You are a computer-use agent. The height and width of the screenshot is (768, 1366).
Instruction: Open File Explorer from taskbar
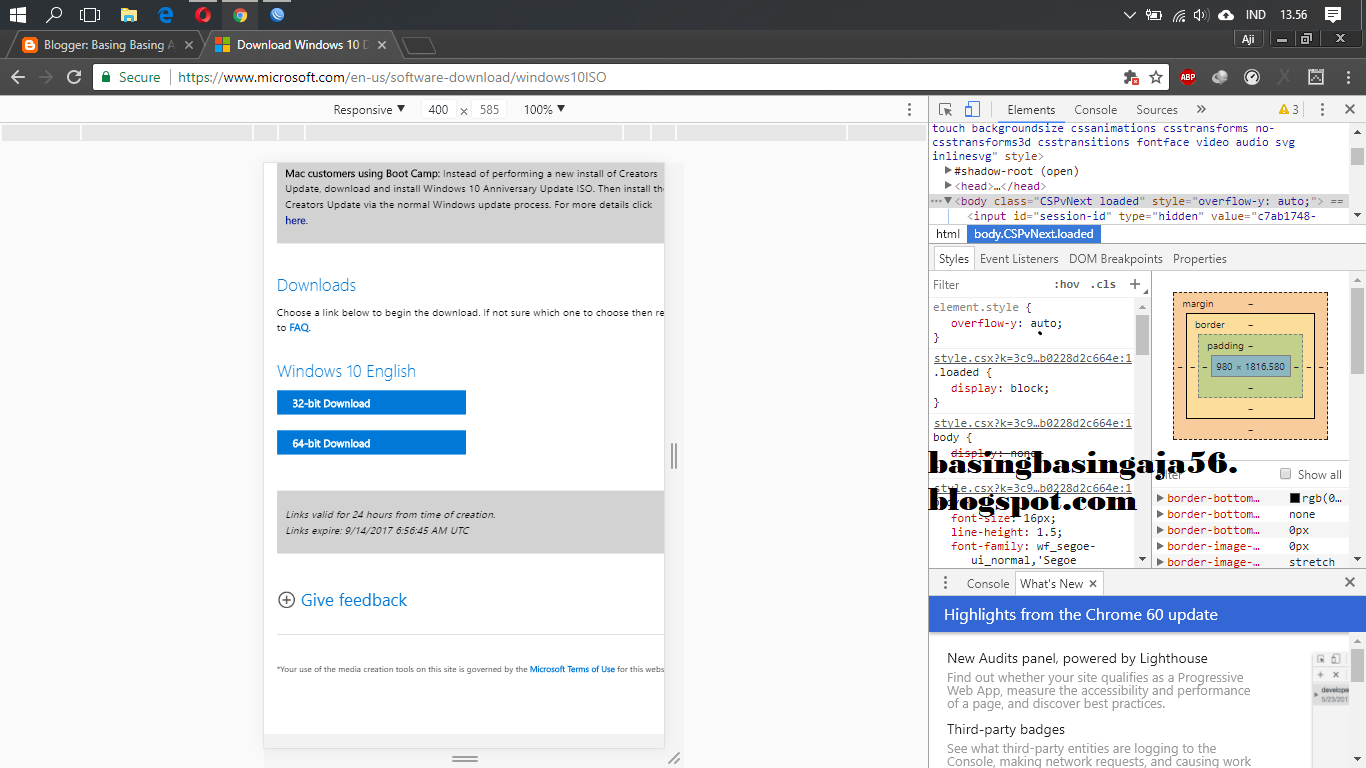(x=128, y=15)
